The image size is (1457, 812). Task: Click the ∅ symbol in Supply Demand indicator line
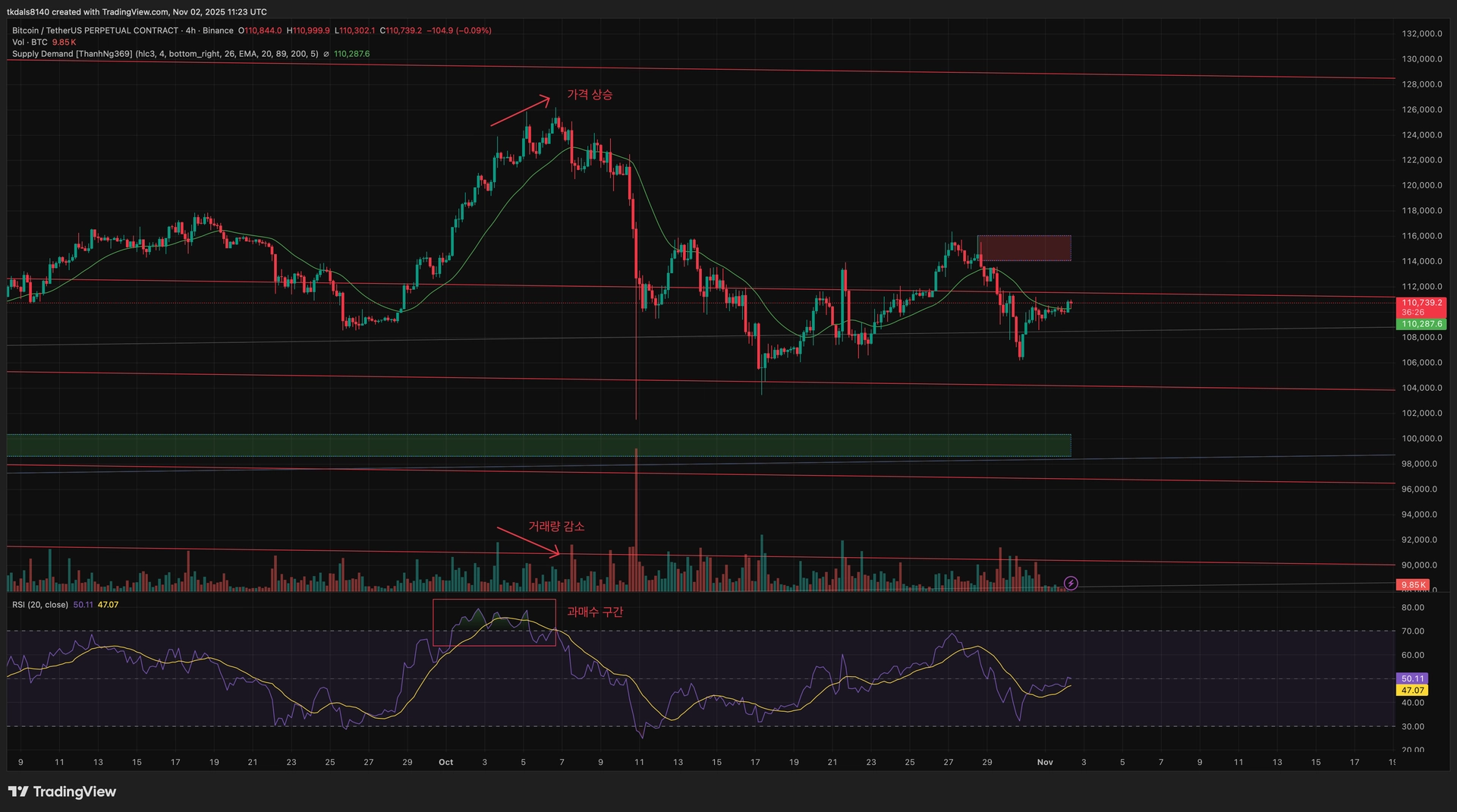point(326,54)
